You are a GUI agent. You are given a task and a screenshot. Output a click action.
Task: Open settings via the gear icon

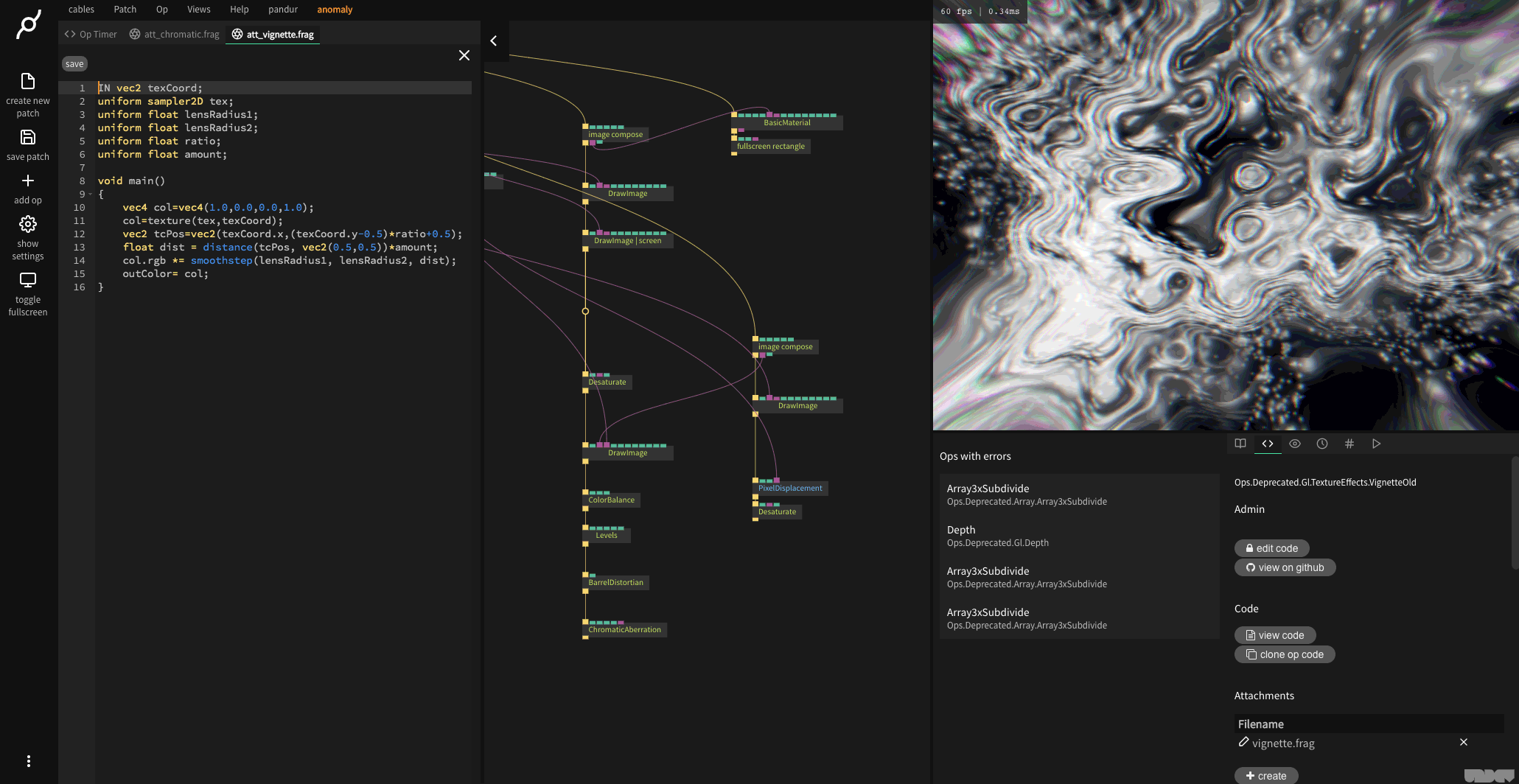pyautogui.click(x=27, y=224)
